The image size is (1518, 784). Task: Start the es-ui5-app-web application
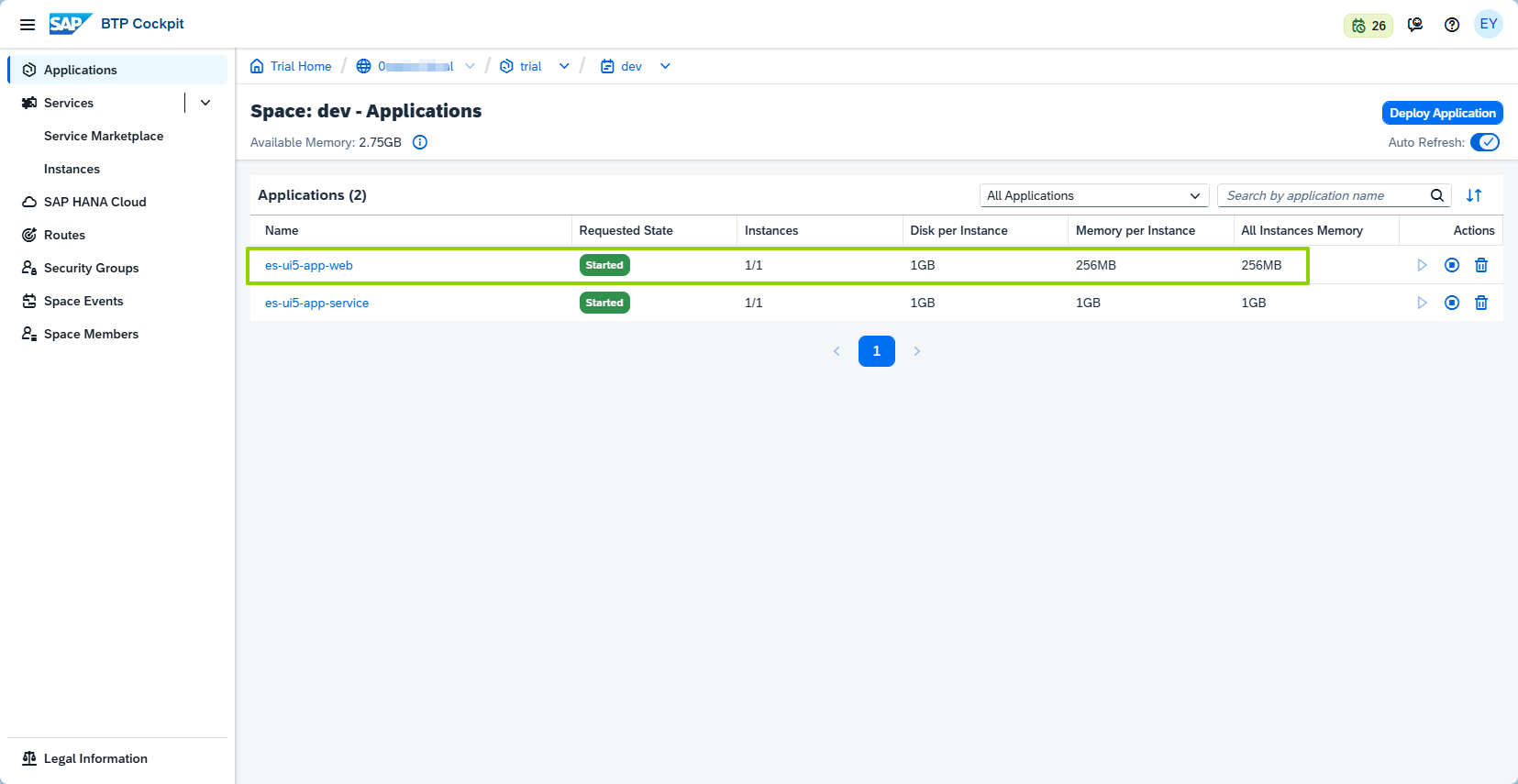tap(1422, 265)
